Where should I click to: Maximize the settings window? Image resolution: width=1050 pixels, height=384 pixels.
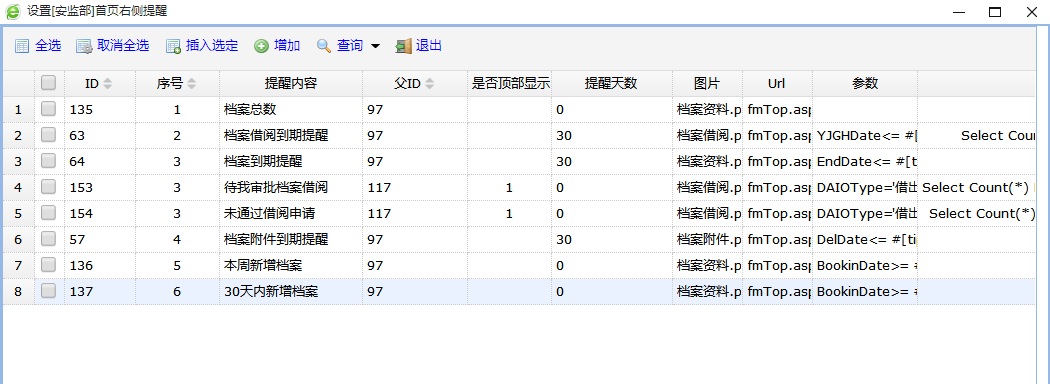coord(995,12)
